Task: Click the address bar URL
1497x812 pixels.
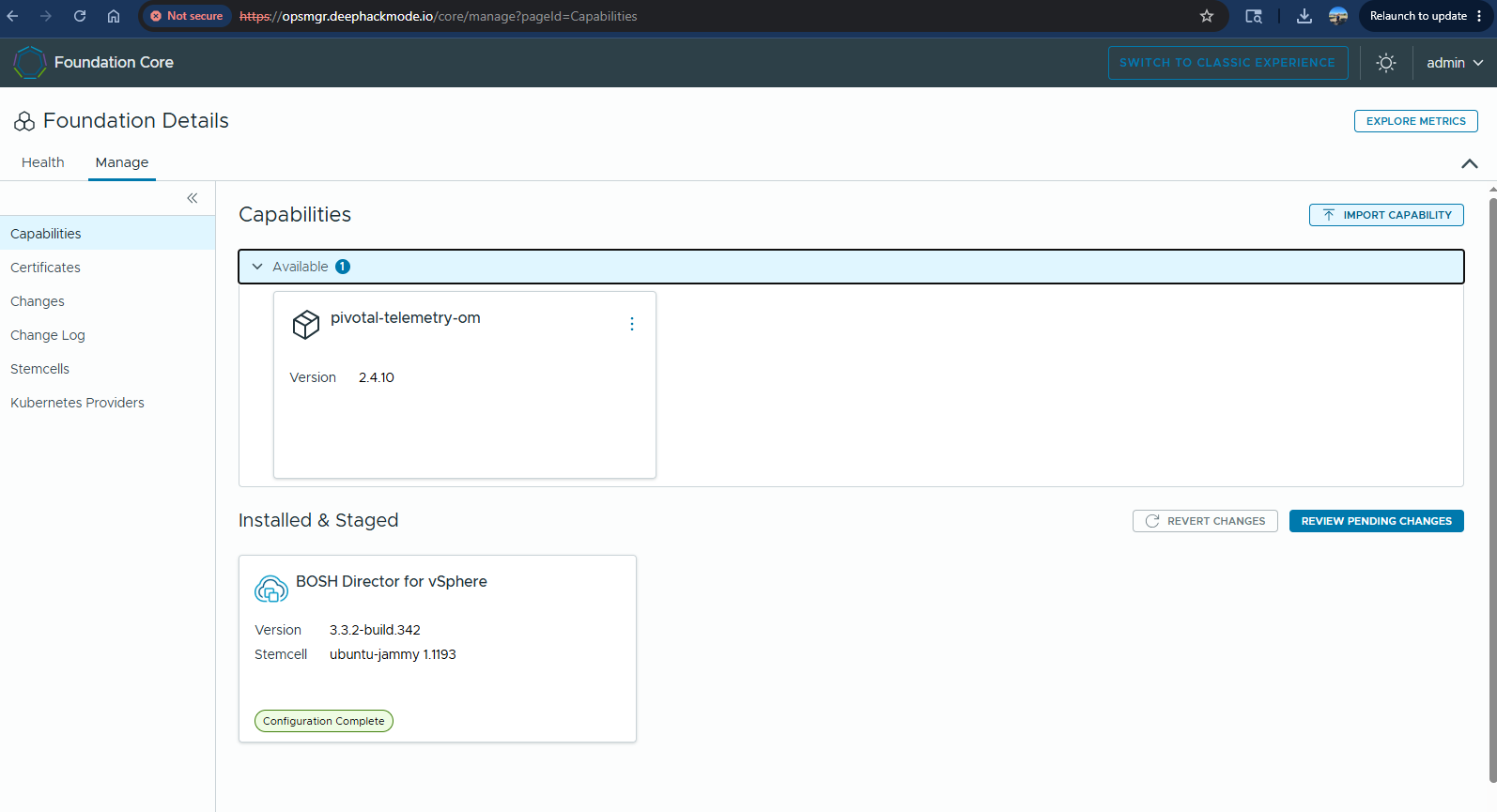Action: point(438,16)
